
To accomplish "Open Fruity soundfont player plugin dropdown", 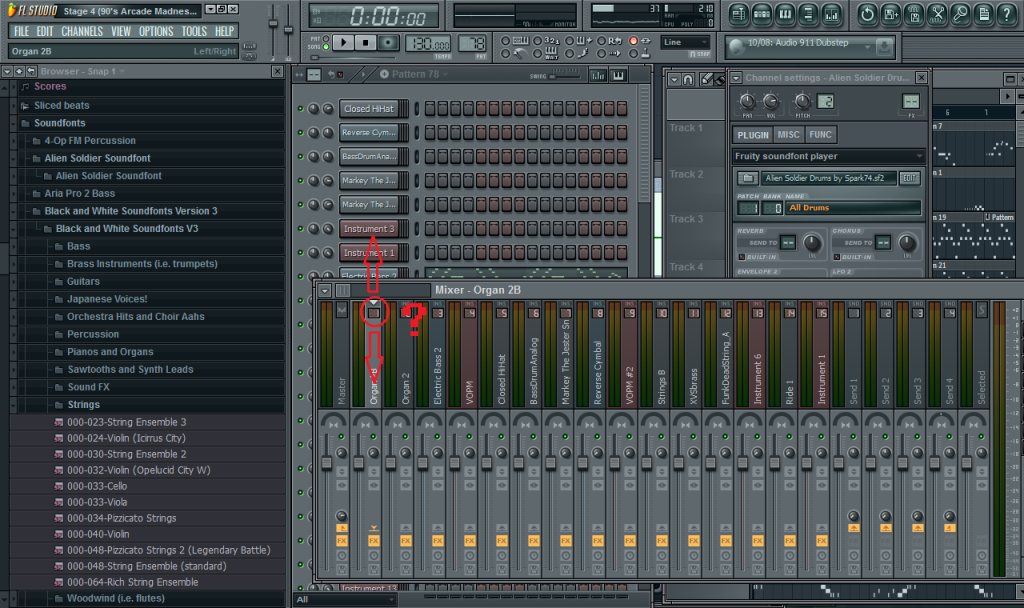I will point(828,156).
